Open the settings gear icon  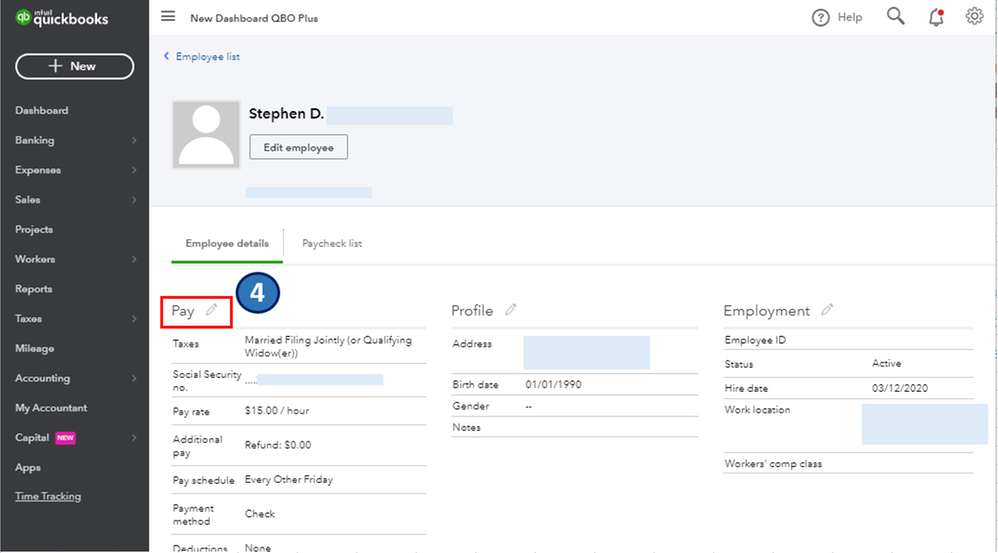974,16
